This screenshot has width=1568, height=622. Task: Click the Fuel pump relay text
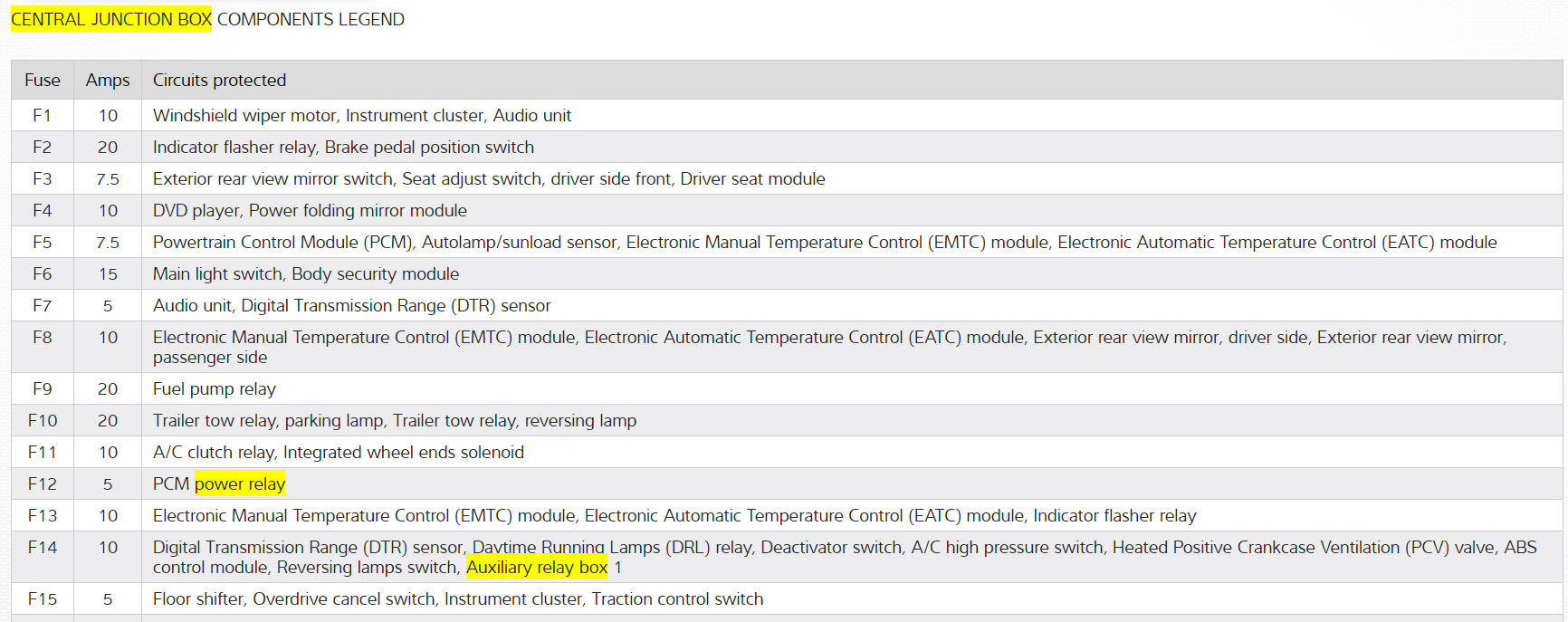point(214,388)
